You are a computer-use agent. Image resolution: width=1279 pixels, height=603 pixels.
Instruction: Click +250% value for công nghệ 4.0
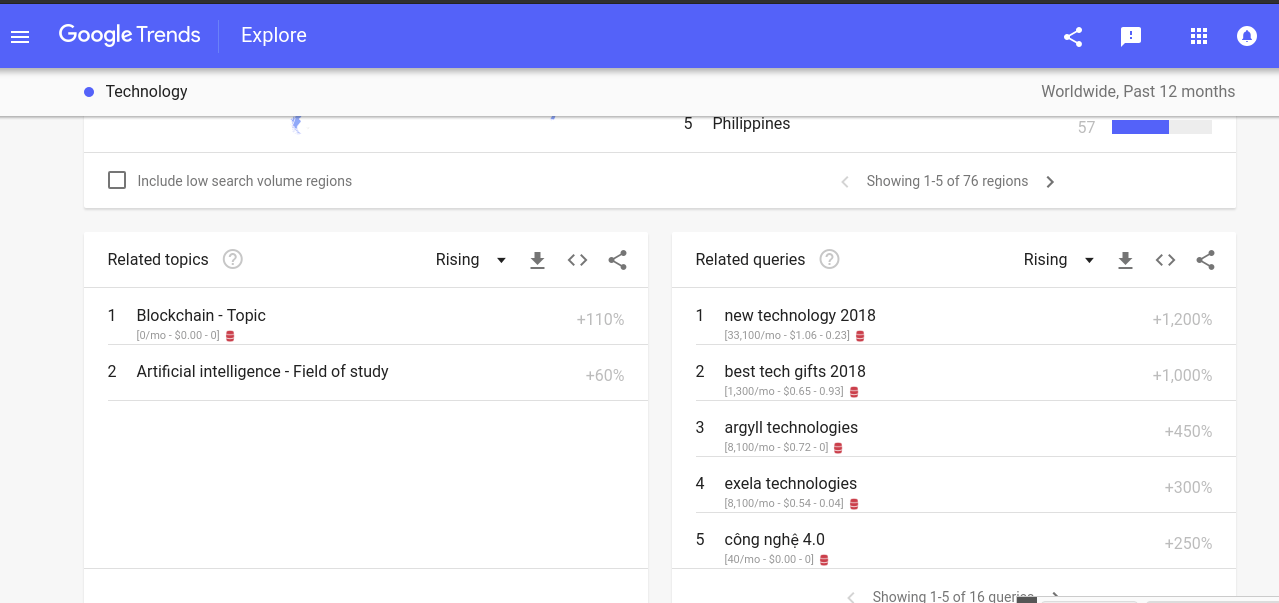tap(1188, 544)
